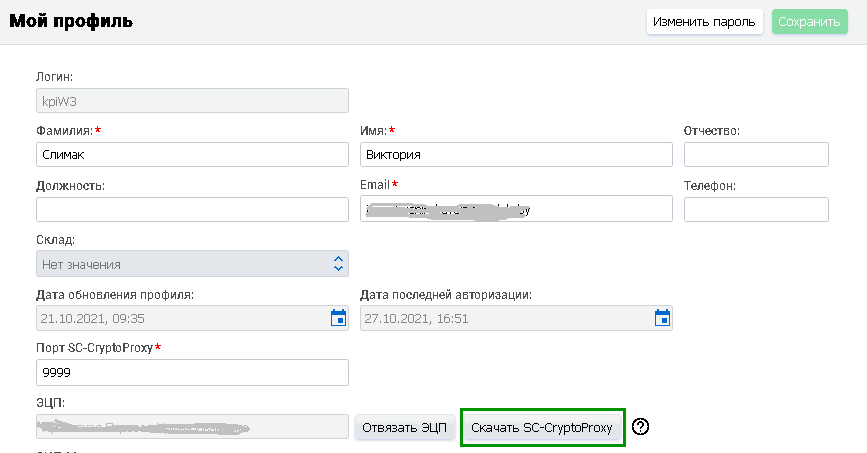Click into the Email input field
867x453 pixels.
click(x=515, y=209)
